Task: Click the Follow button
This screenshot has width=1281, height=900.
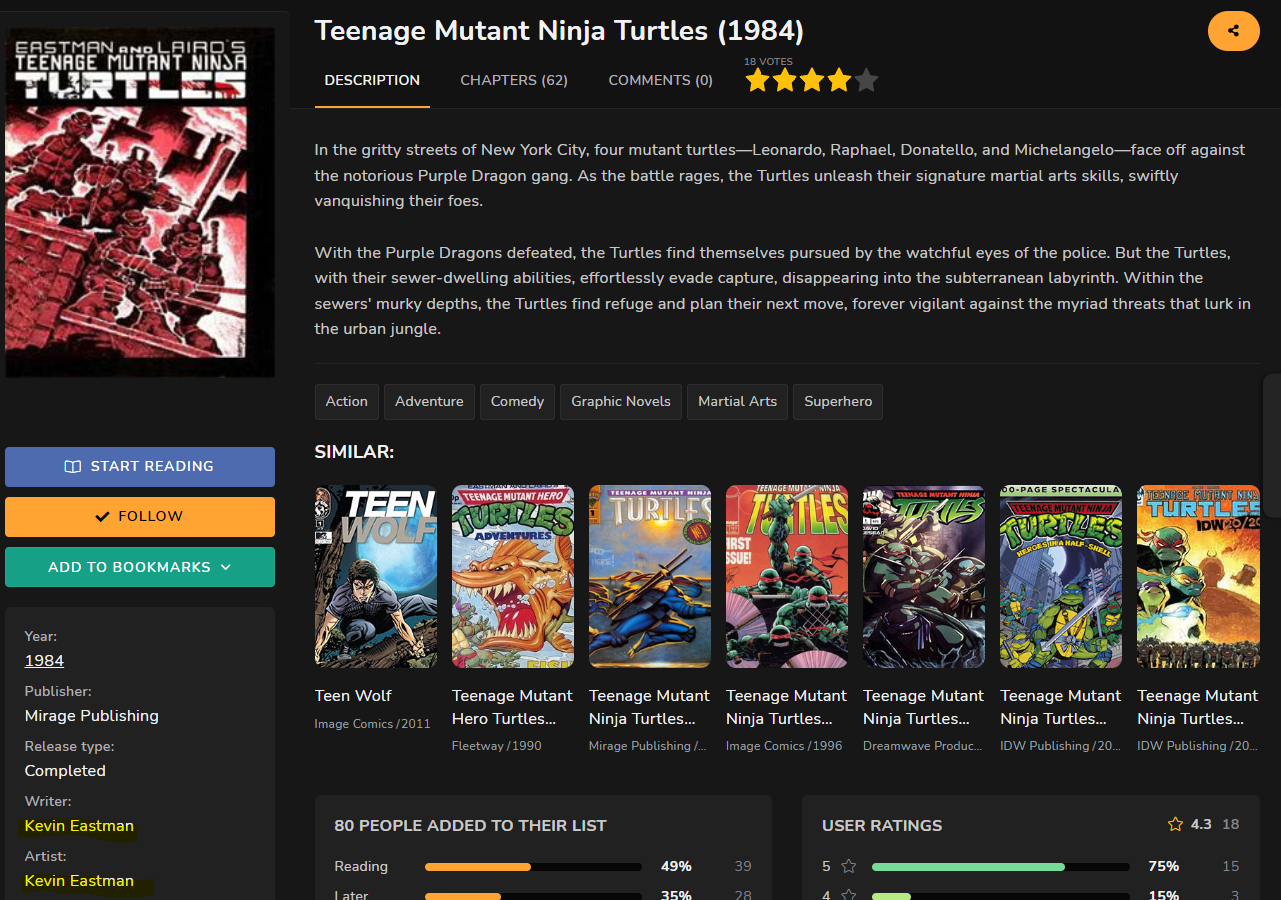Action: 140,517
